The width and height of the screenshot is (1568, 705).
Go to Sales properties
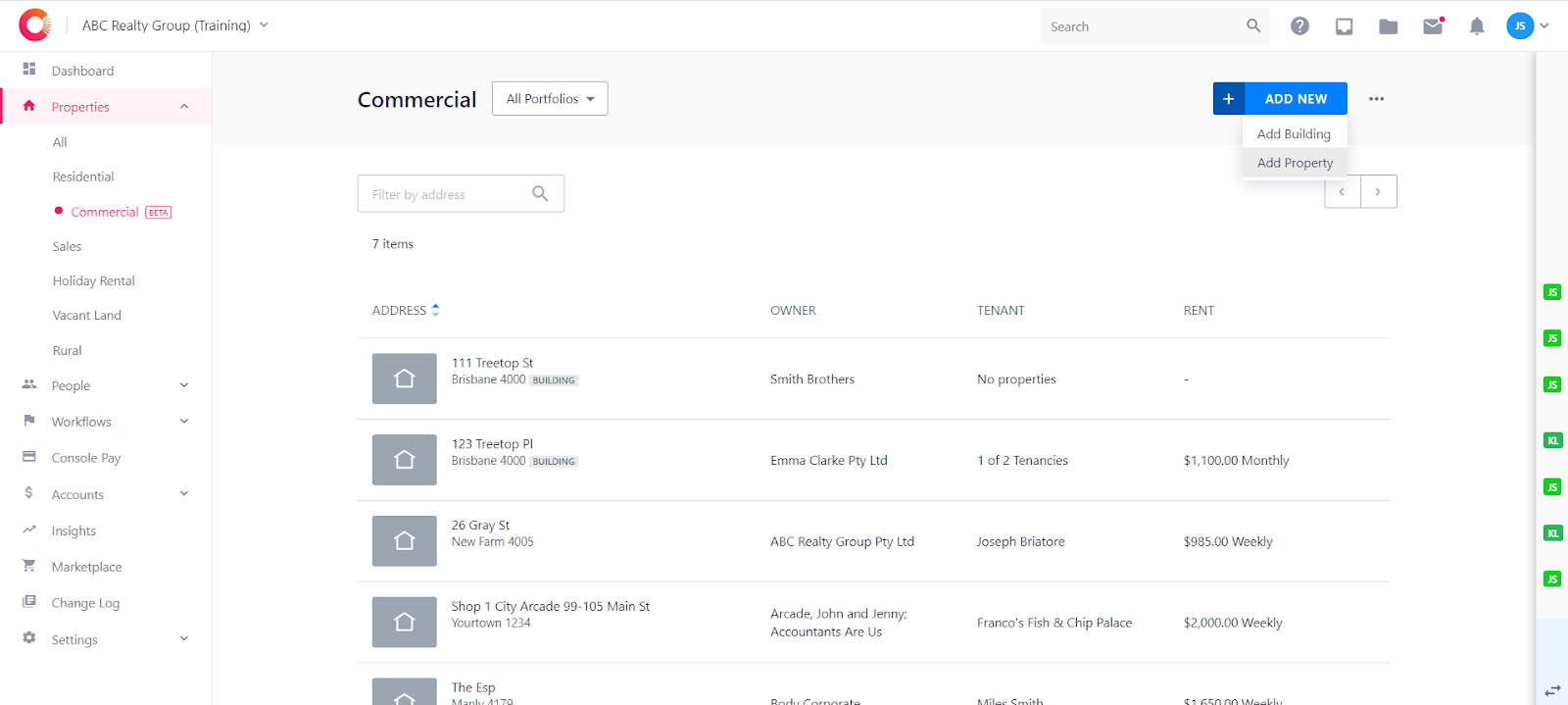pyautogui.click(x=67, y=246)
